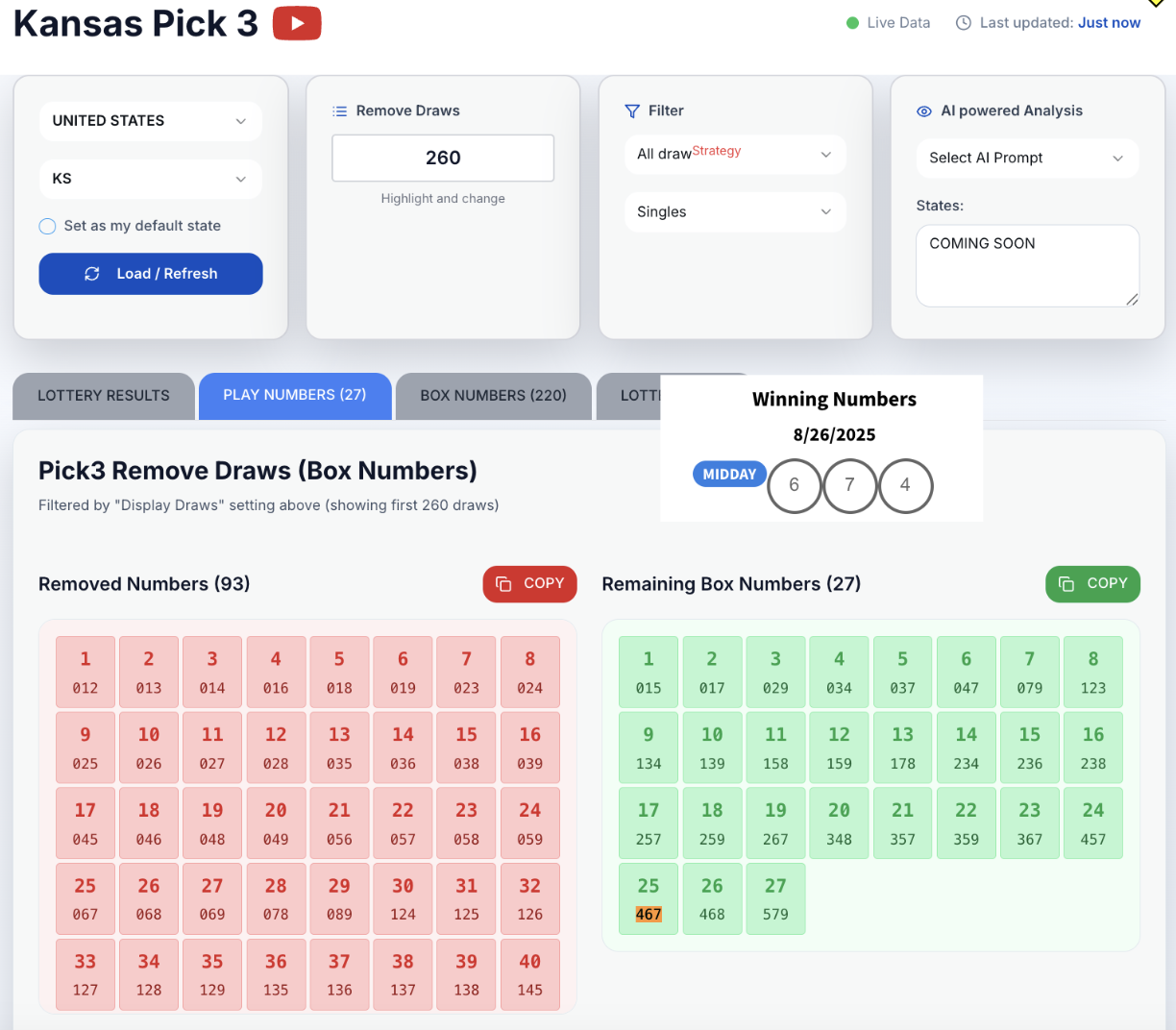1176x1030 pixels.
Task: Select highlighted remaining number 467
Action: 649,899
